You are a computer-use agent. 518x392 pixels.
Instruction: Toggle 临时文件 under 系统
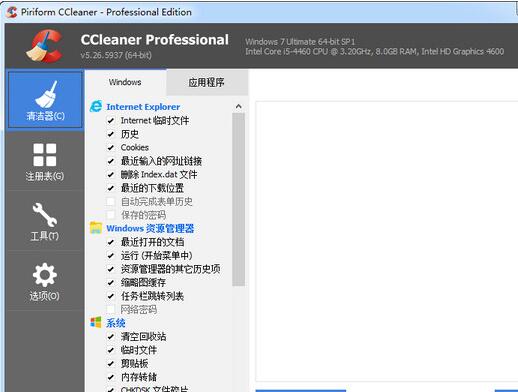[111, 350]
